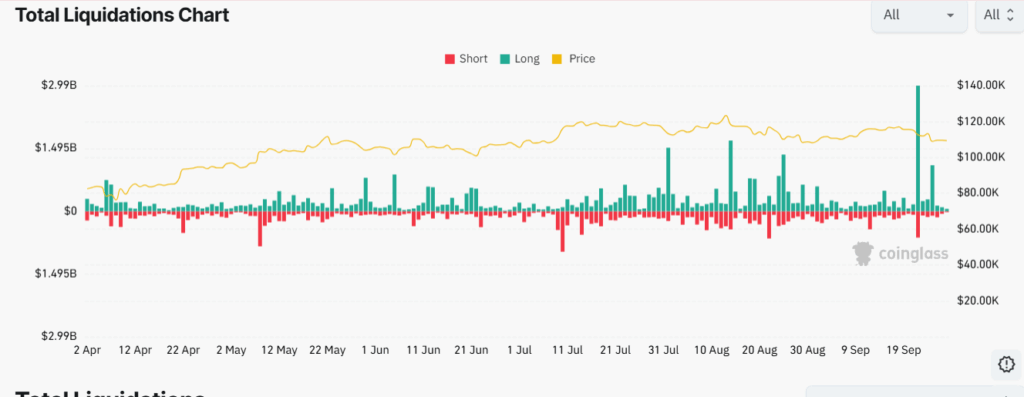This screenshot has height=397, width=1024.
Task: Click the yellow Price legend color square
Action: tap(558, 59)
